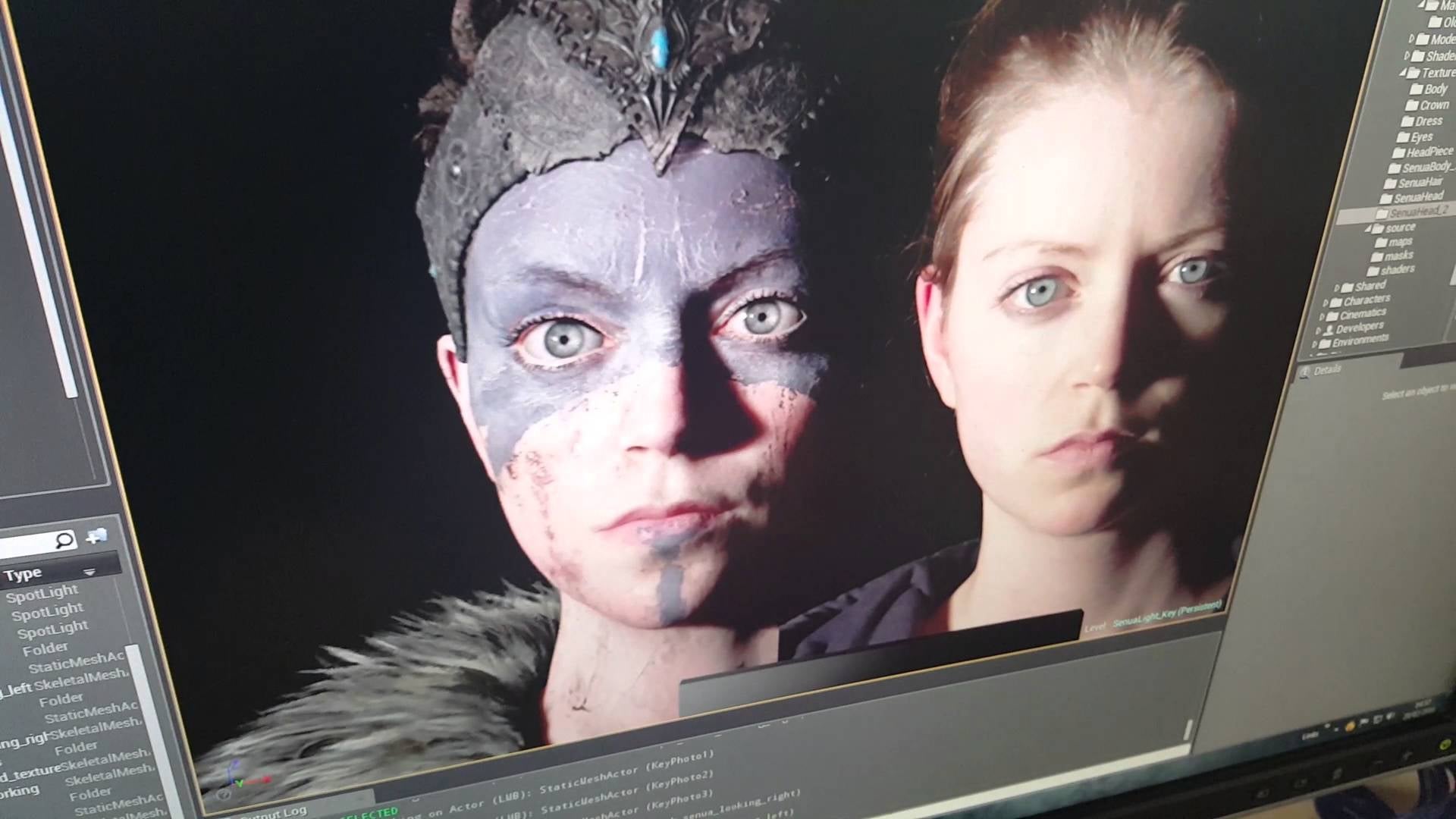Expand the Characters folder
Screen dimensions: 1456x819
point(1326,303)
